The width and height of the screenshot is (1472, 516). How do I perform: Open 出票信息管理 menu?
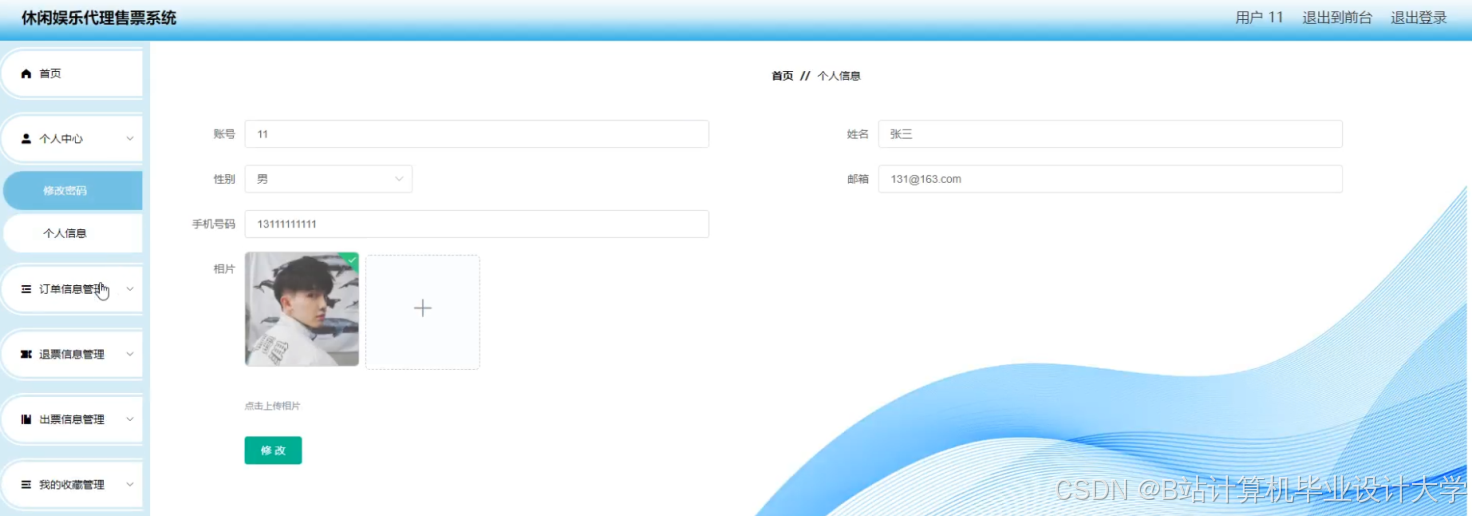click(x=71, y=419)
